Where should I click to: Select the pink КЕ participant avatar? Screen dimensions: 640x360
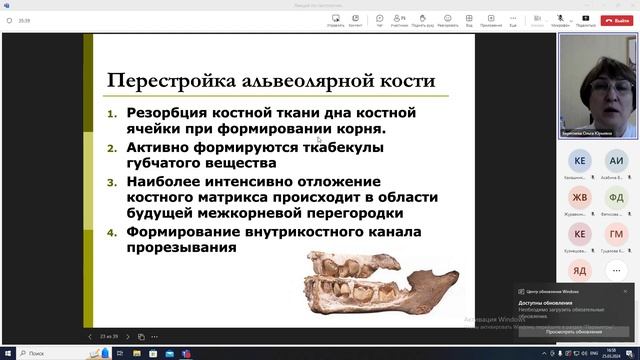pyautogui.click(x=580, y=234)
